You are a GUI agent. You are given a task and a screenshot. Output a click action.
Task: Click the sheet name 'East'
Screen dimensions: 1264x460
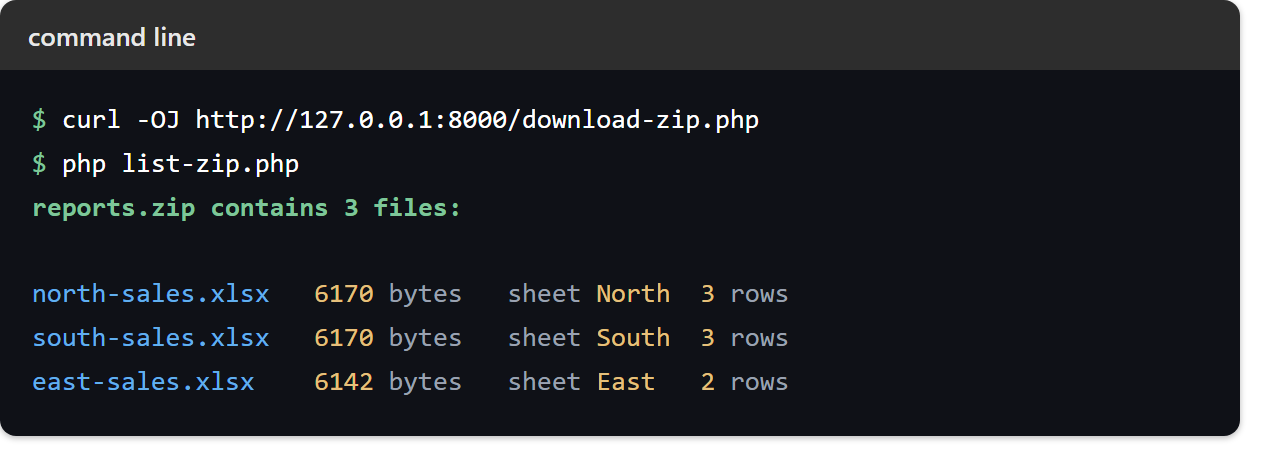pos(626,382)
